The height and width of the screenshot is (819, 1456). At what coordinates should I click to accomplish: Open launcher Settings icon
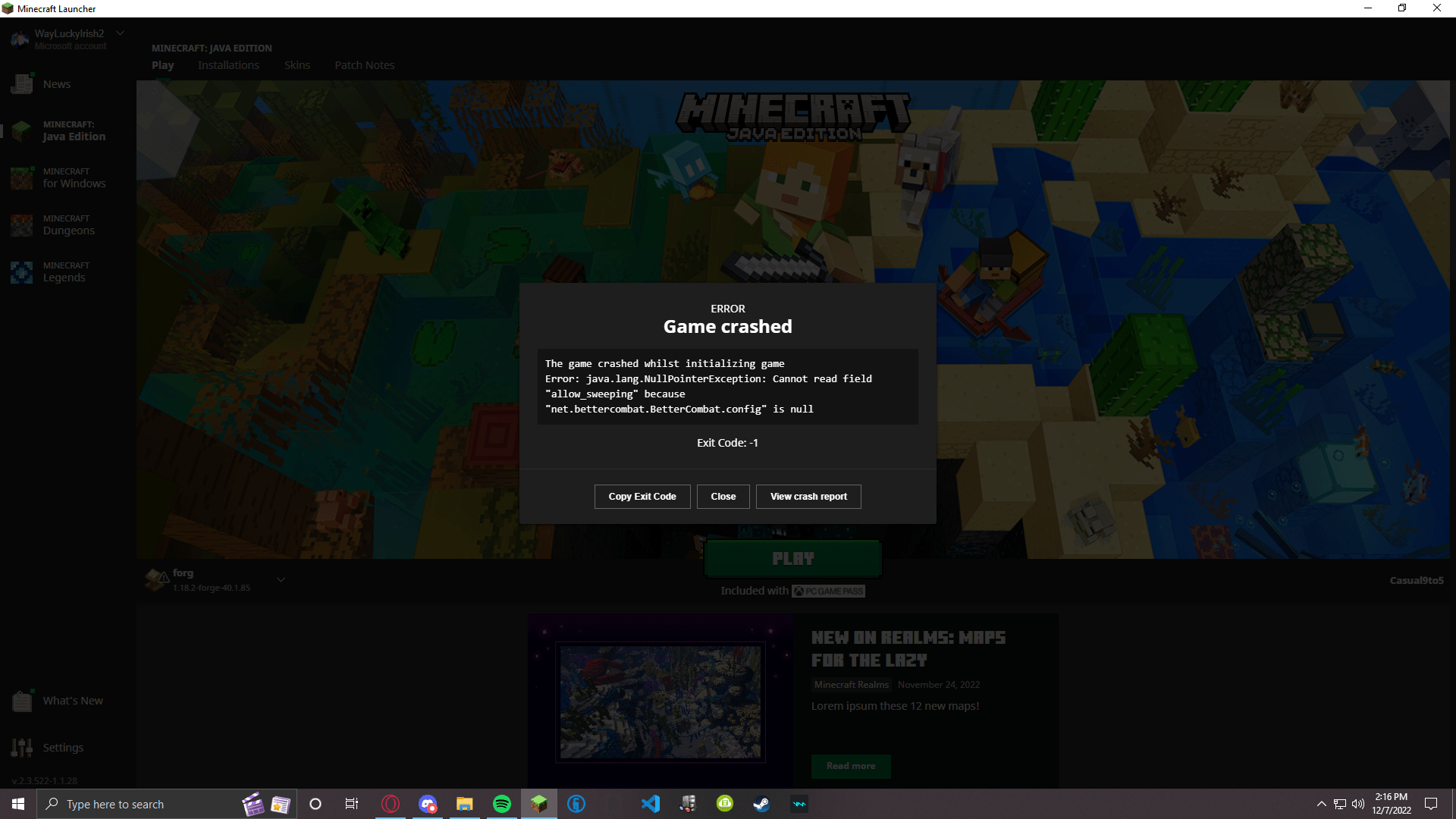22,748
